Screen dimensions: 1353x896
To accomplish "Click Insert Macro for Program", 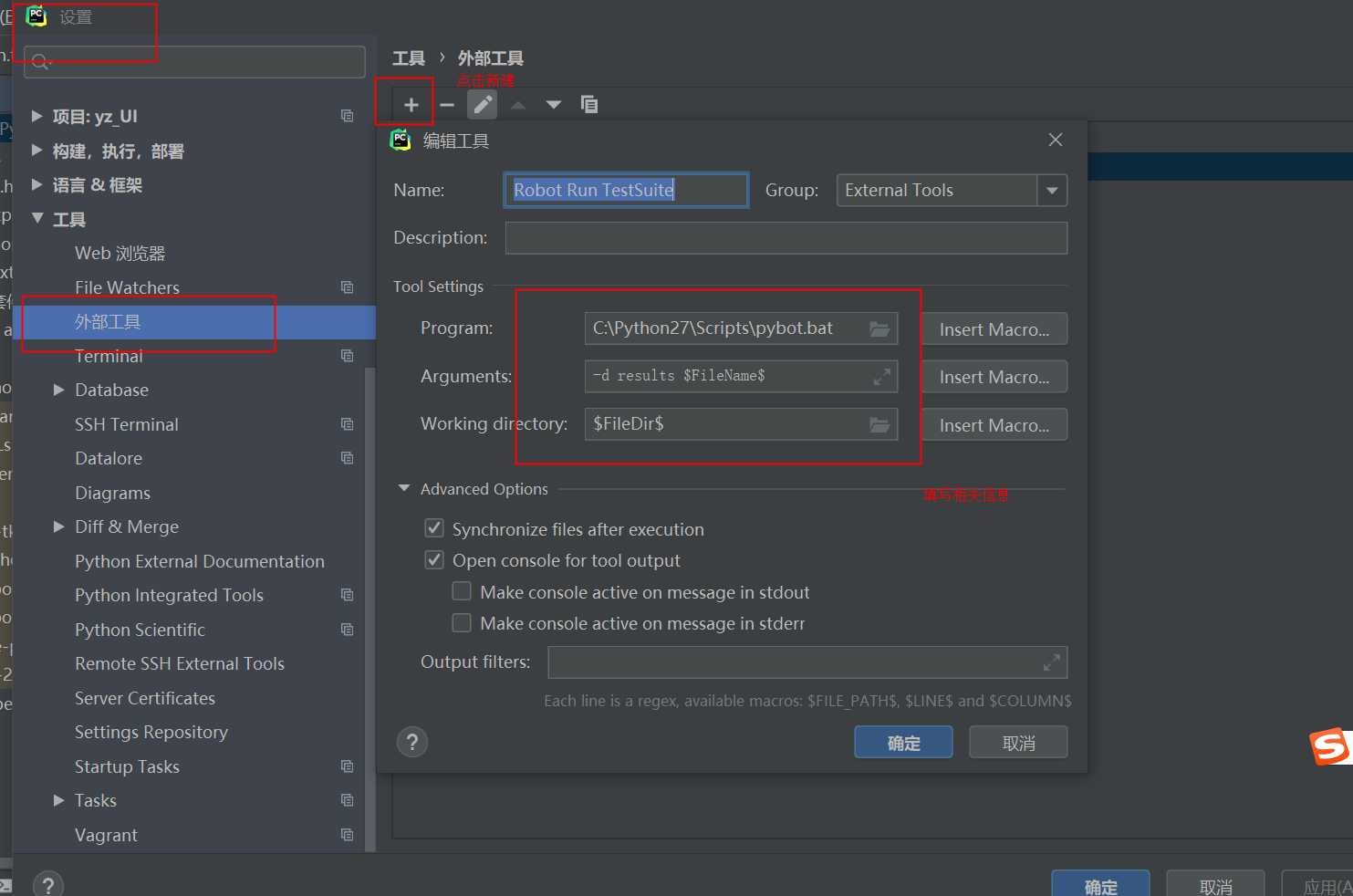I will click(x=994, y=329).
